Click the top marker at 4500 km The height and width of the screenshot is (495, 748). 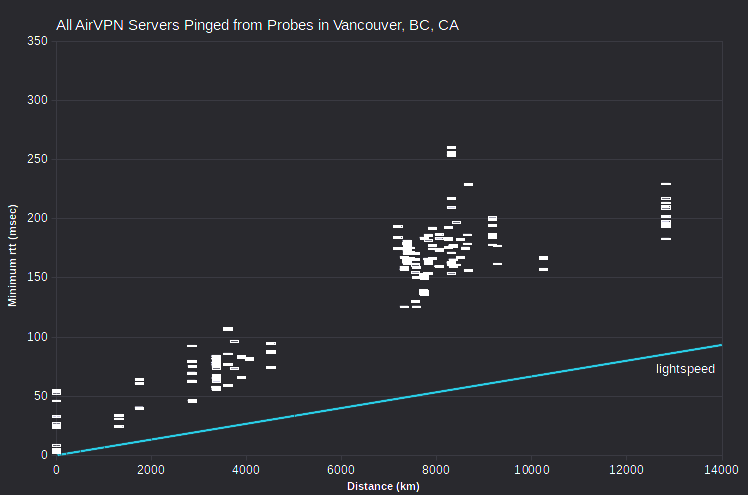click(x=271, y=343)
